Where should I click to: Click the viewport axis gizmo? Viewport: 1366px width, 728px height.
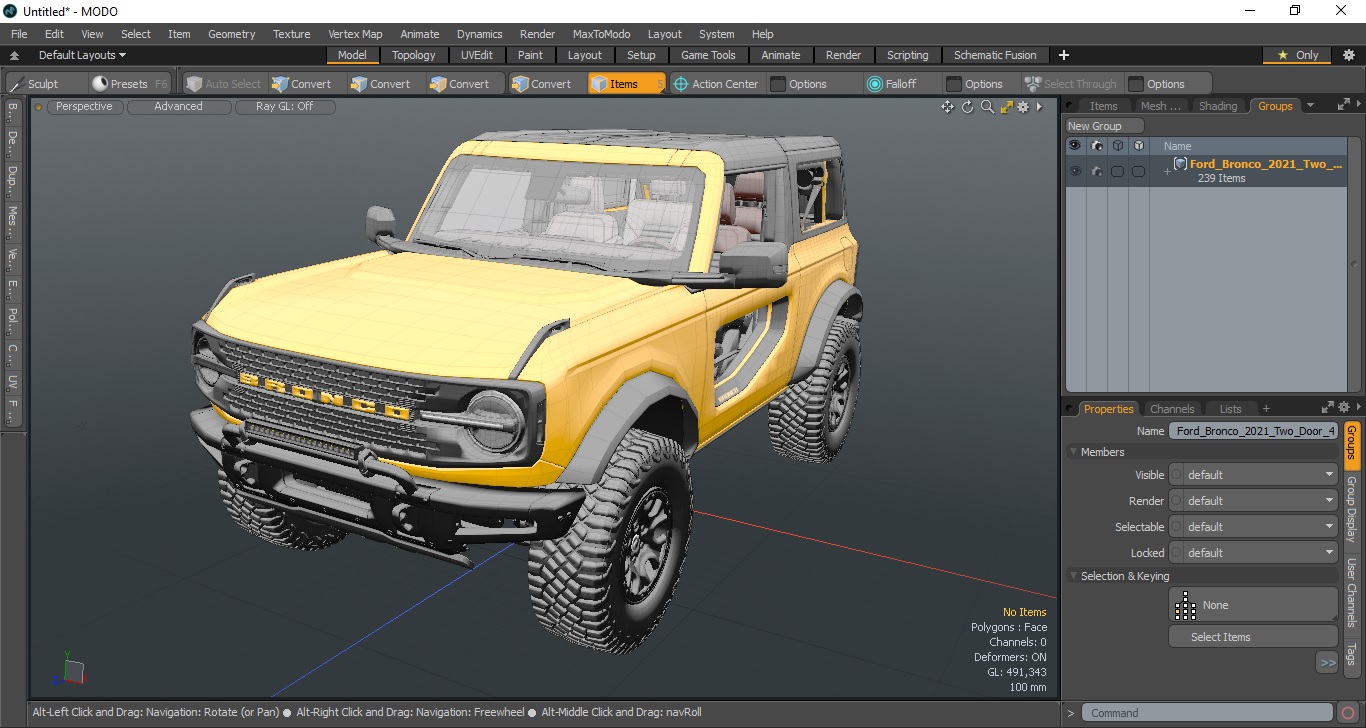pos(71,671)
